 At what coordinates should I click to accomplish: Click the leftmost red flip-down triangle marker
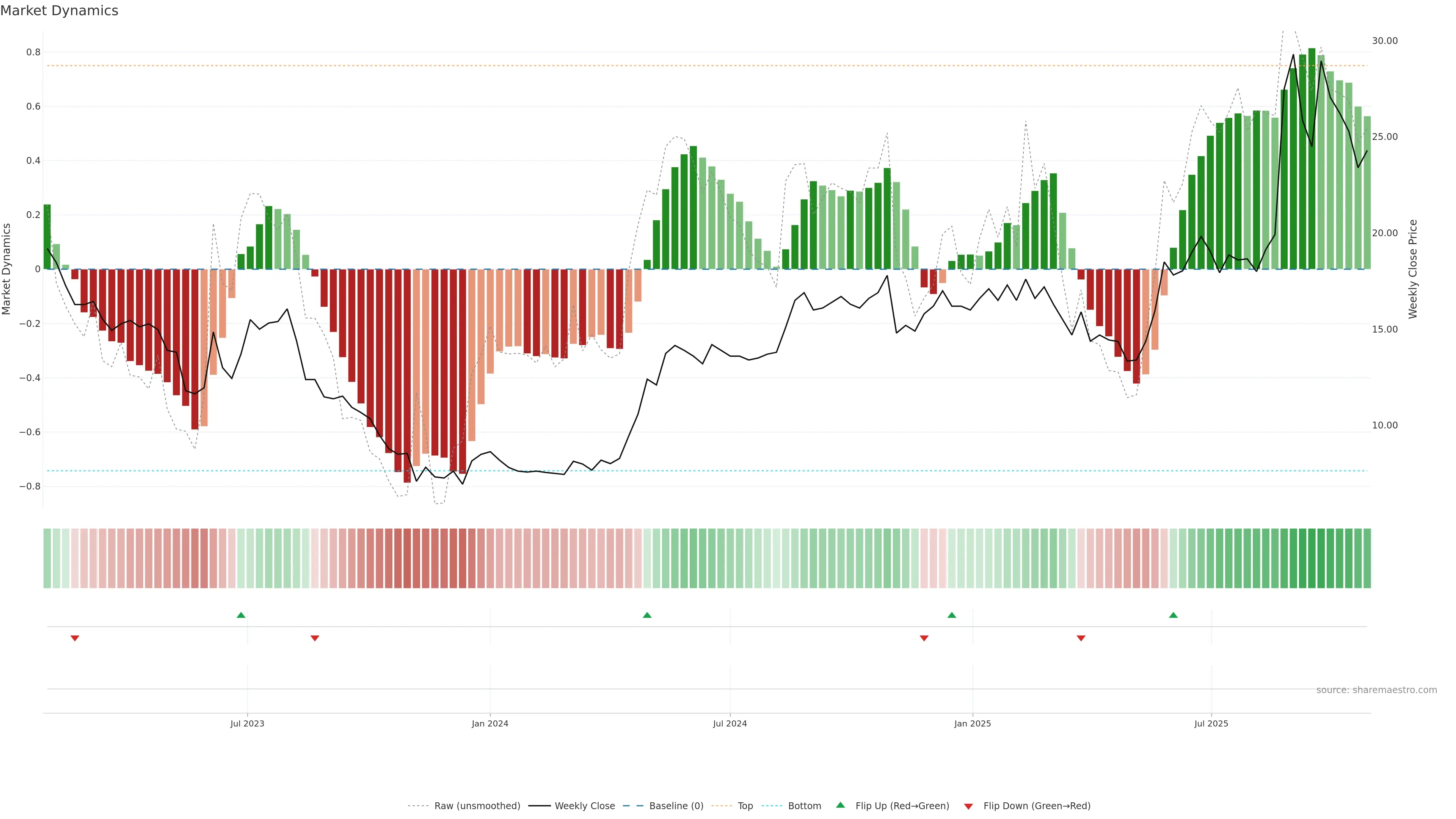75,638
